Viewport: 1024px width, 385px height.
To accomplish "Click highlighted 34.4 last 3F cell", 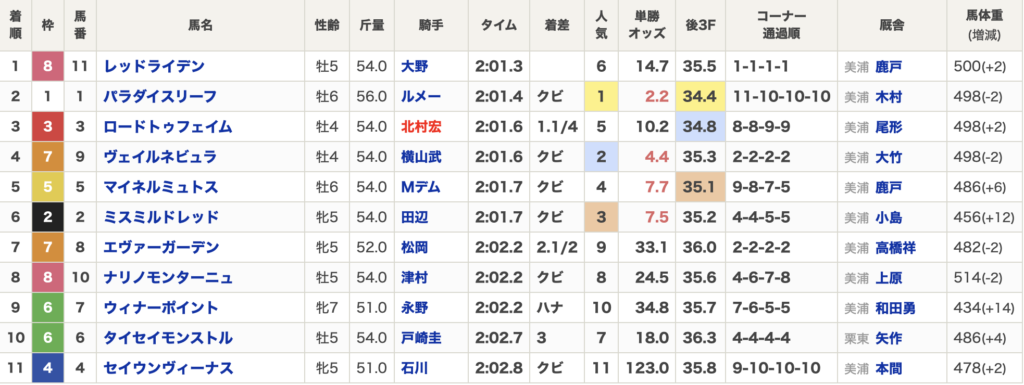I will (701, 97).
